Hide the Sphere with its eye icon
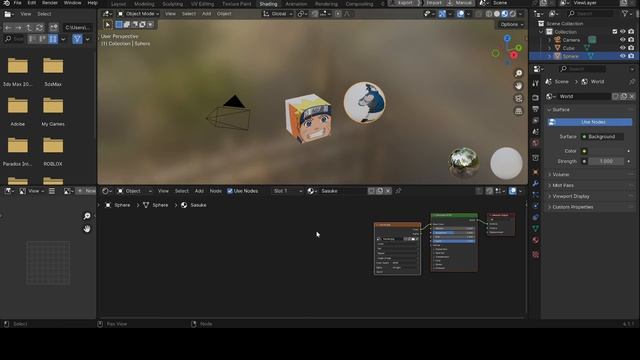Image resolution: width=640 pixels, height=360 pixels. pyautogui.click(x=623, y=56)
